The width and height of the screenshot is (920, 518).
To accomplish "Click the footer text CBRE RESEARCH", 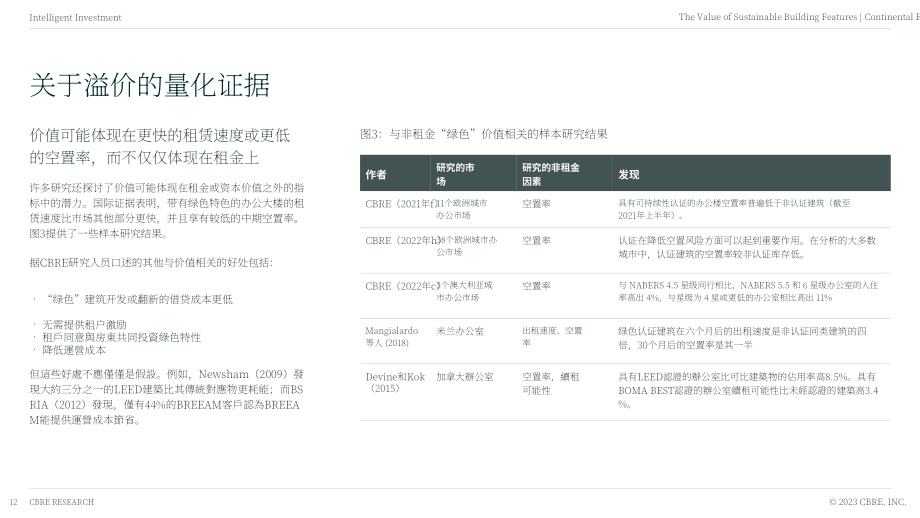I will 62,502.
